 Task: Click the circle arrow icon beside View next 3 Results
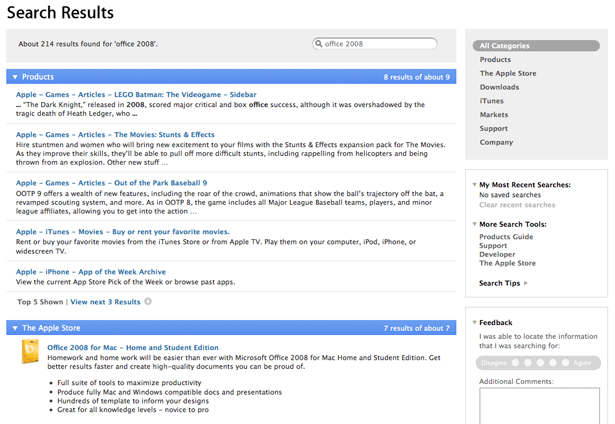tap(148, 302)
